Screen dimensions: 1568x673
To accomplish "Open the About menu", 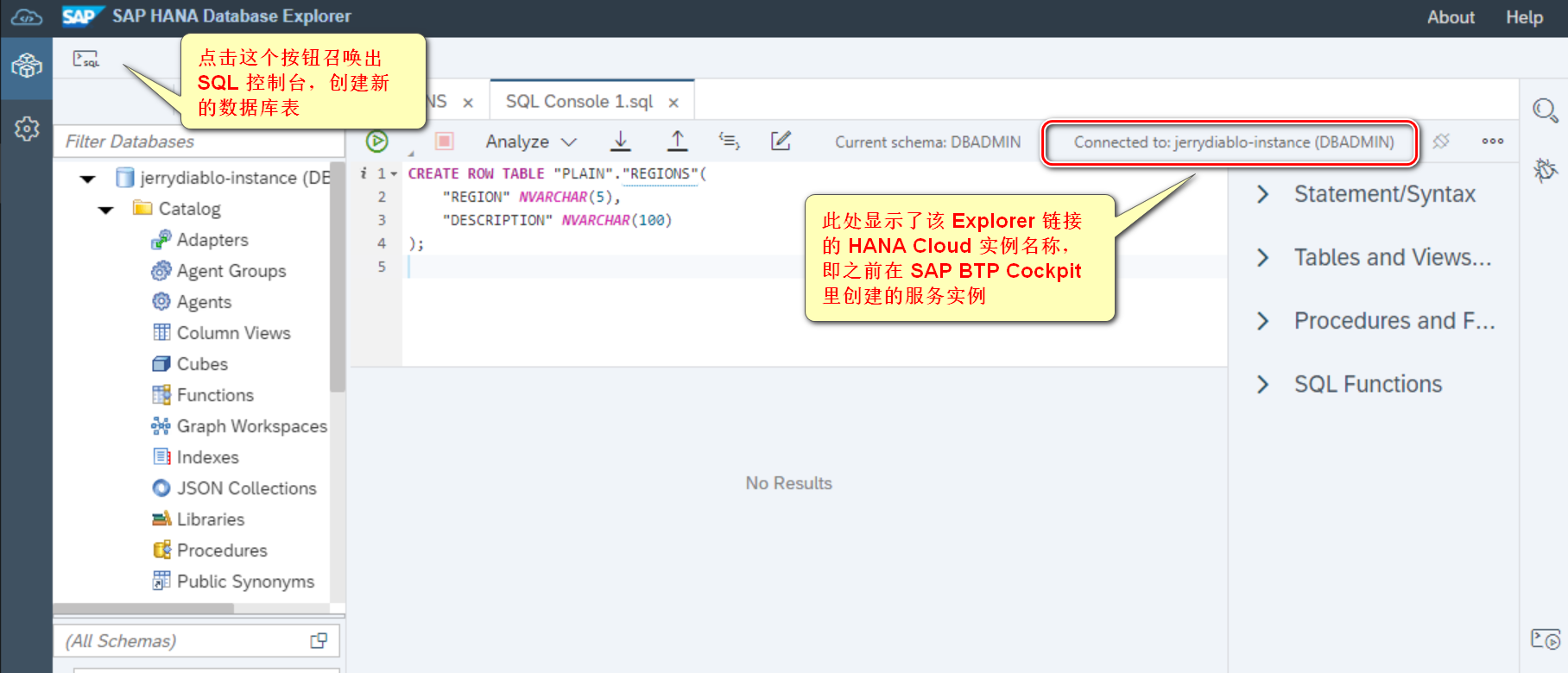I will coord(1451,17).
